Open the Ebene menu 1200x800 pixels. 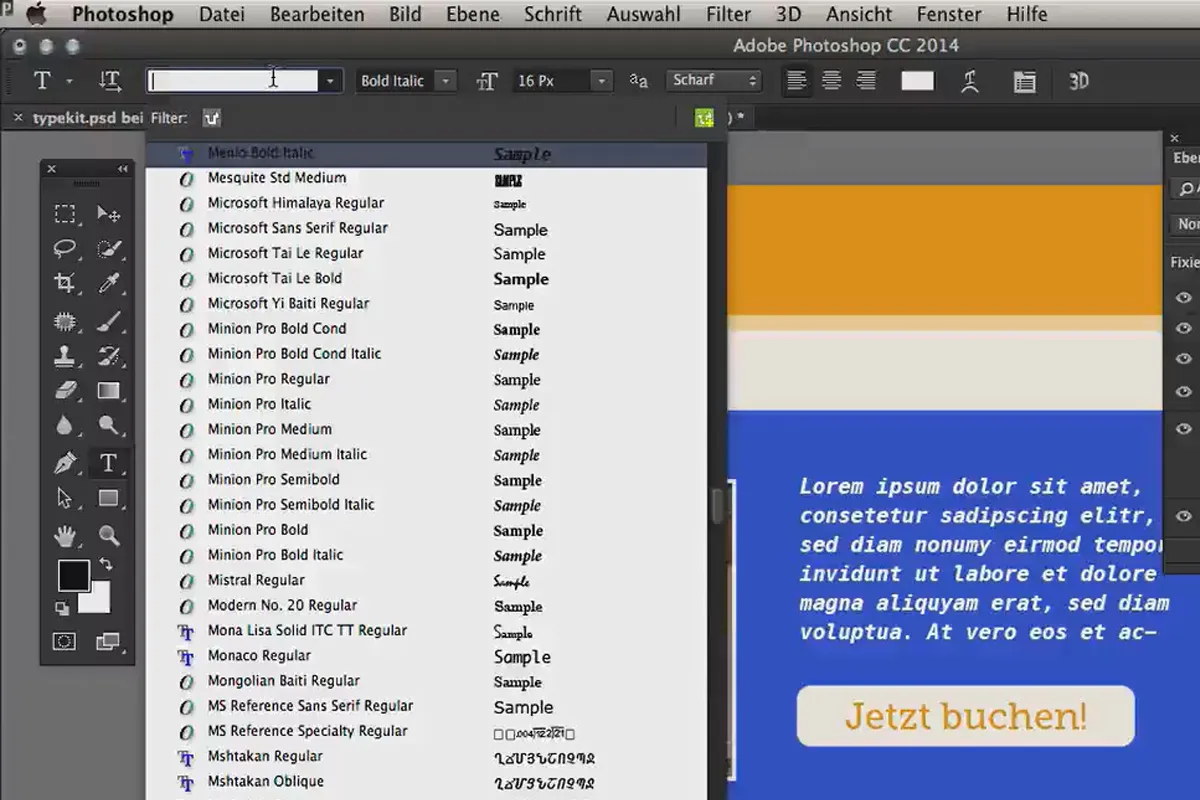coord(473,14)
